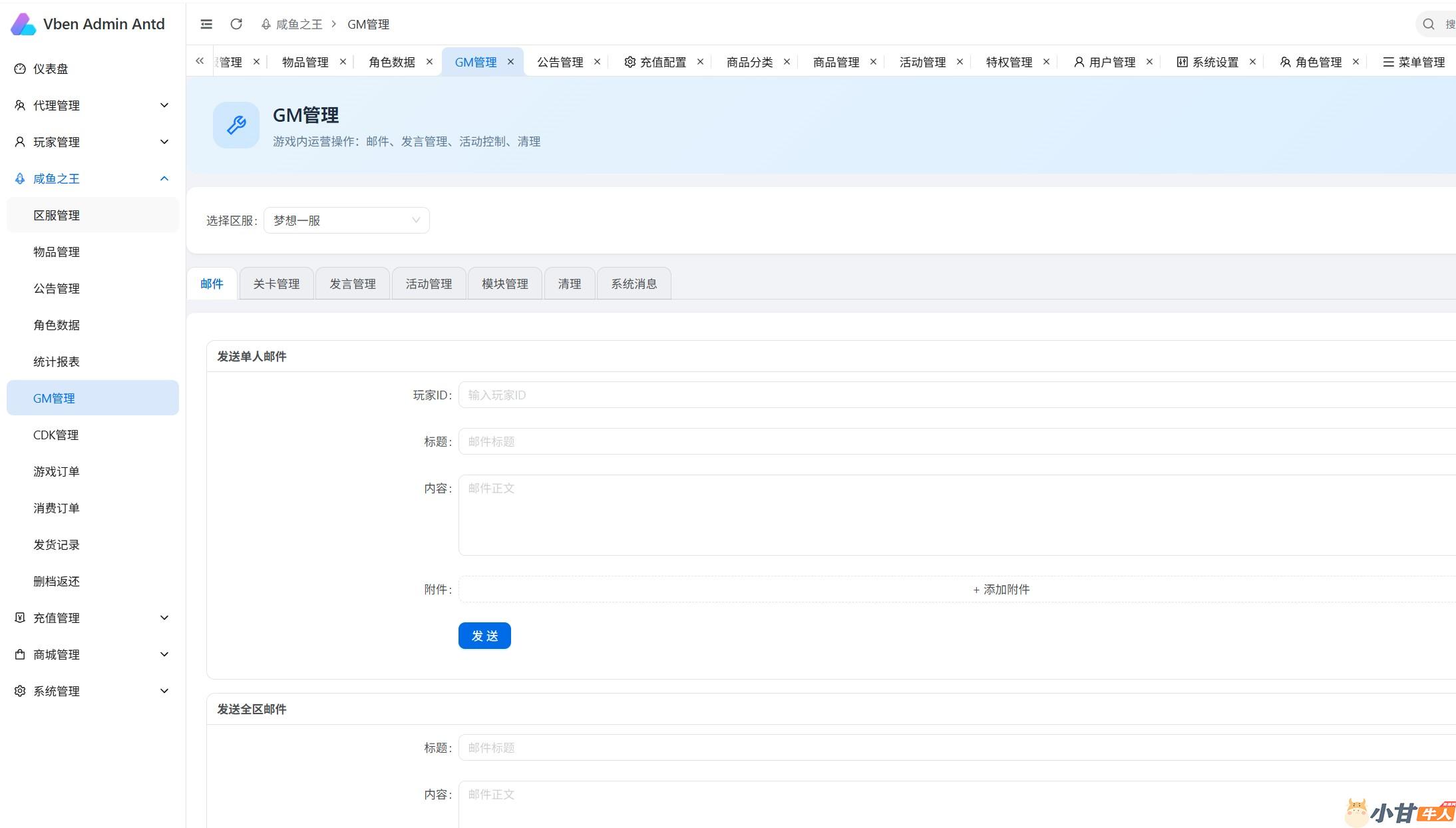Focus single-mail 内容 text area
The image size is (1456, 828).
click(957, 515)
